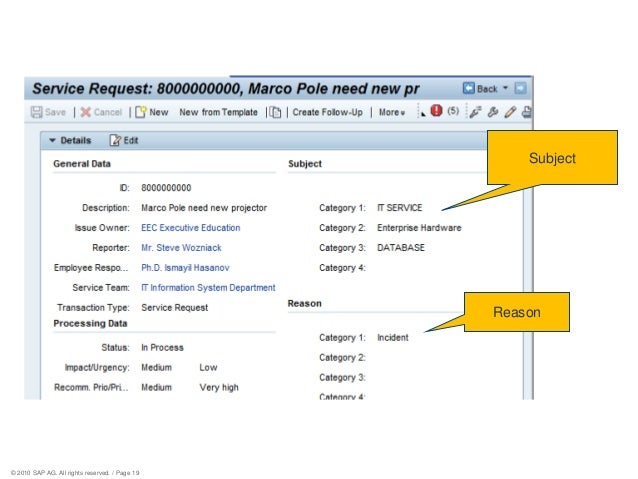Viewport: 638px width, 479px height.
Task: Click priority value Very high
Action: 219,387
